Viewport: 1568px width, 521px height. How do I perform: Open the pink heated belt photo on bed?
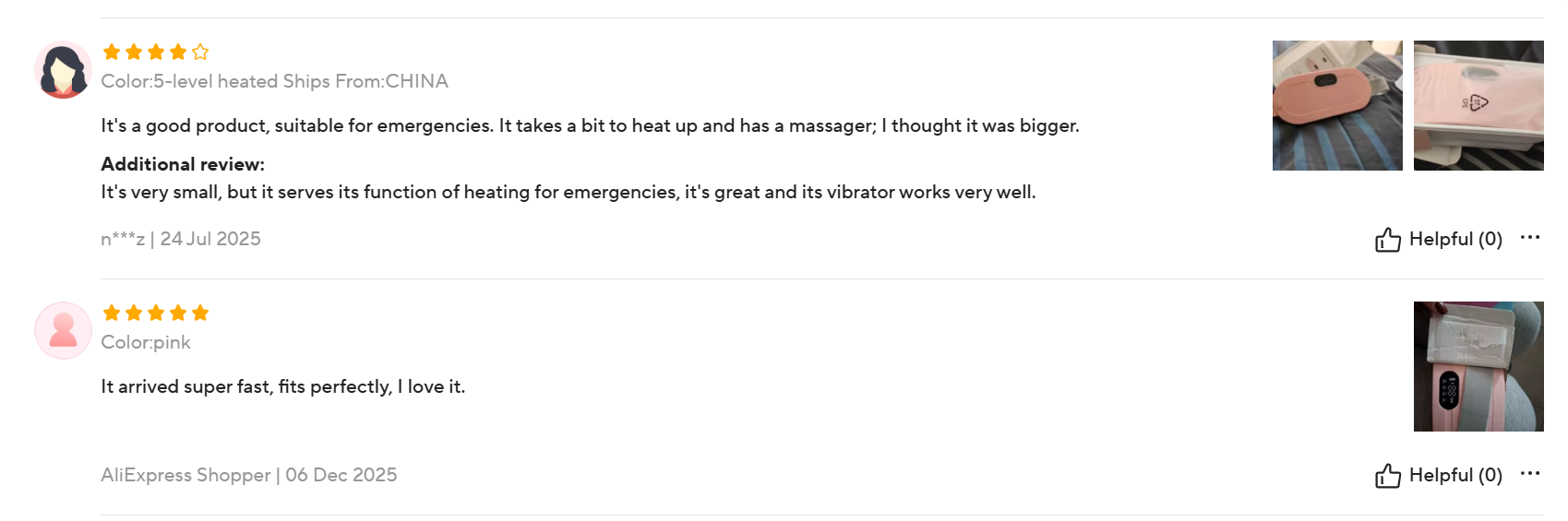(1336, 105)
